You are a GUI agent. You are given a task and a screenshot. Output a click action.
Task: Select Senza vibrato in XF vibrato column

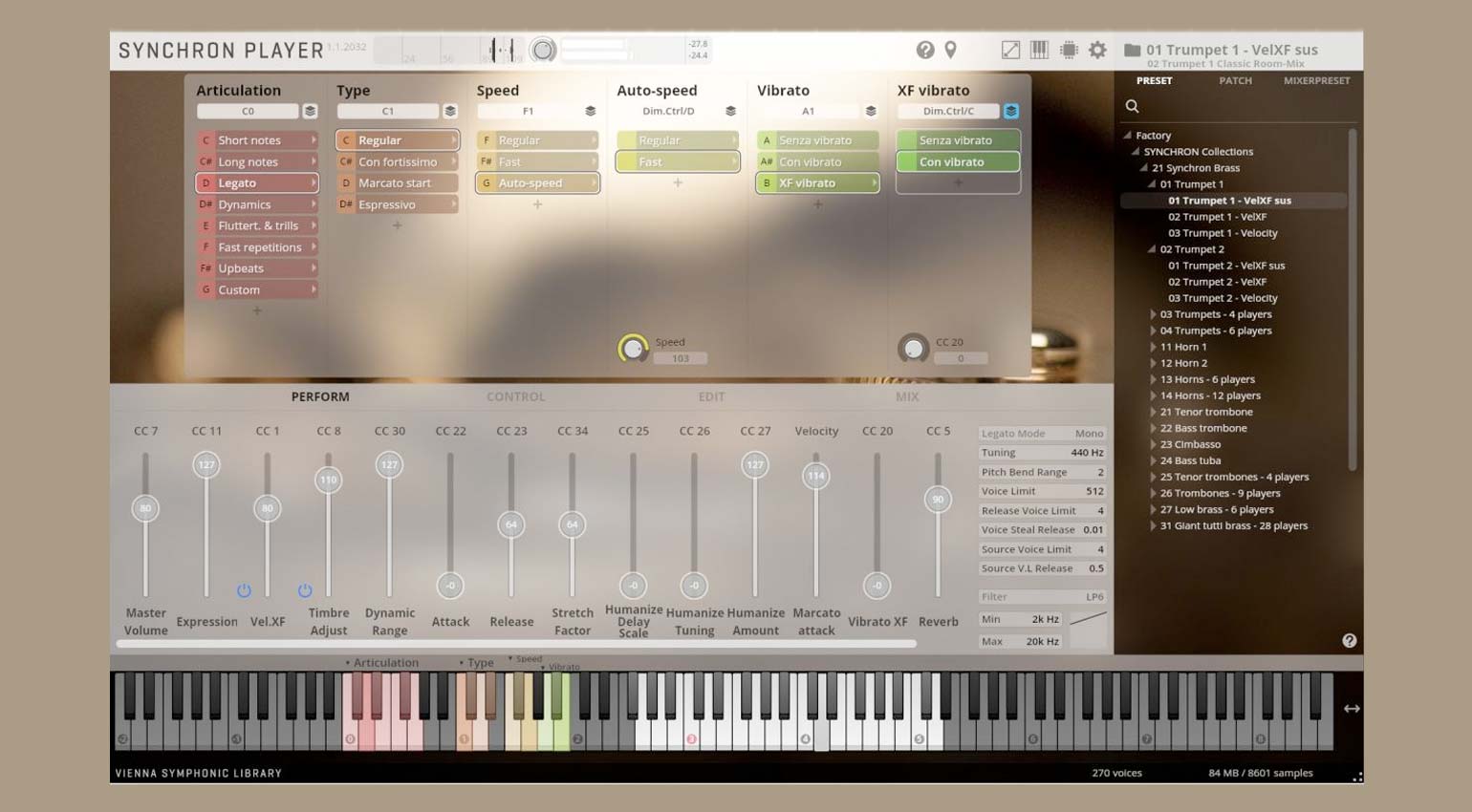tap(958, 140)
